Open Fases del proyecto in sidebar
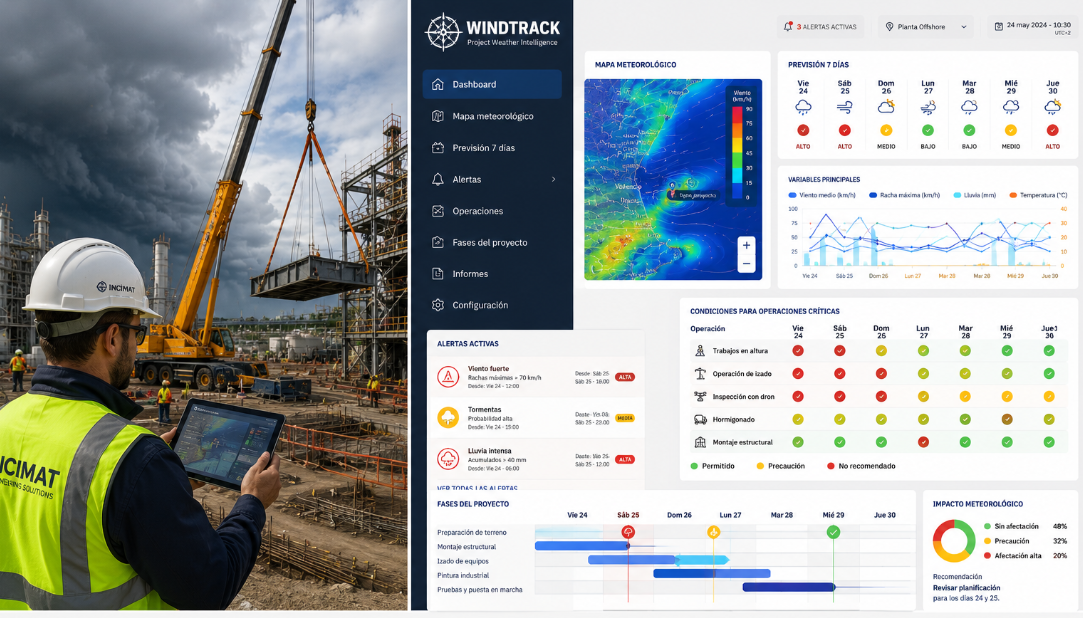 492,242
